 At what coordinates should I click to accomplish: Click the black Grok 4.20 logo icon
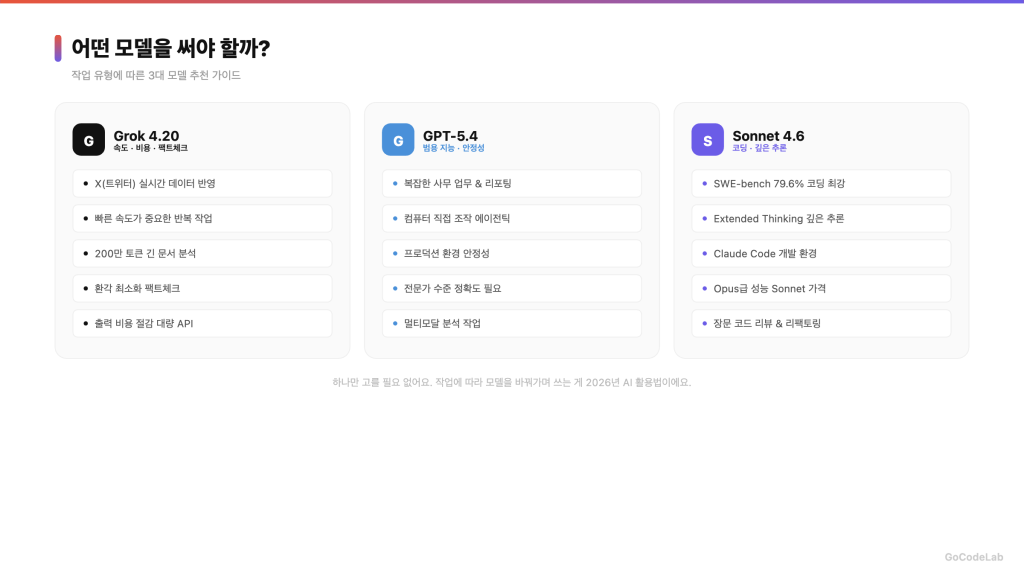point(88,140)
